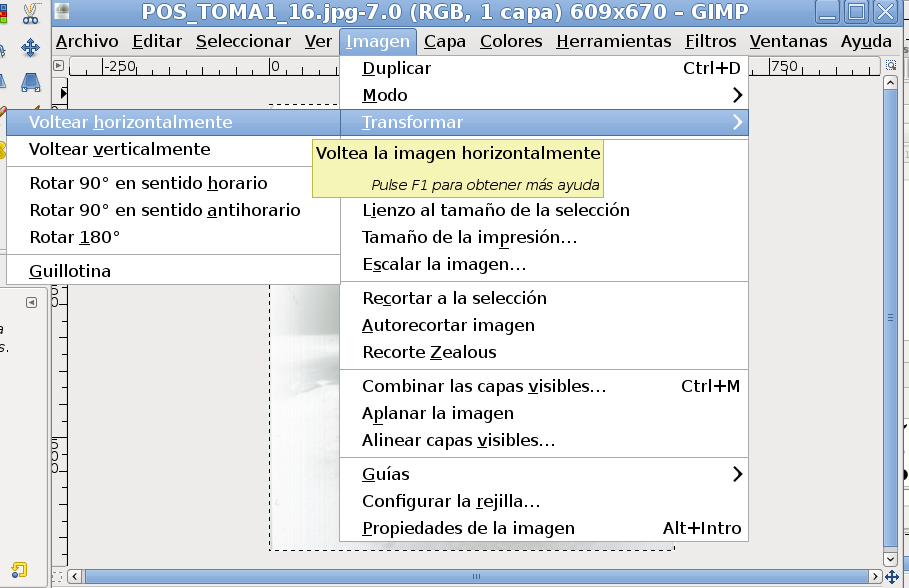This screenshot has height=588, width=909.
Task: Select the Perspective tool in toolbox
Action: 31,82
